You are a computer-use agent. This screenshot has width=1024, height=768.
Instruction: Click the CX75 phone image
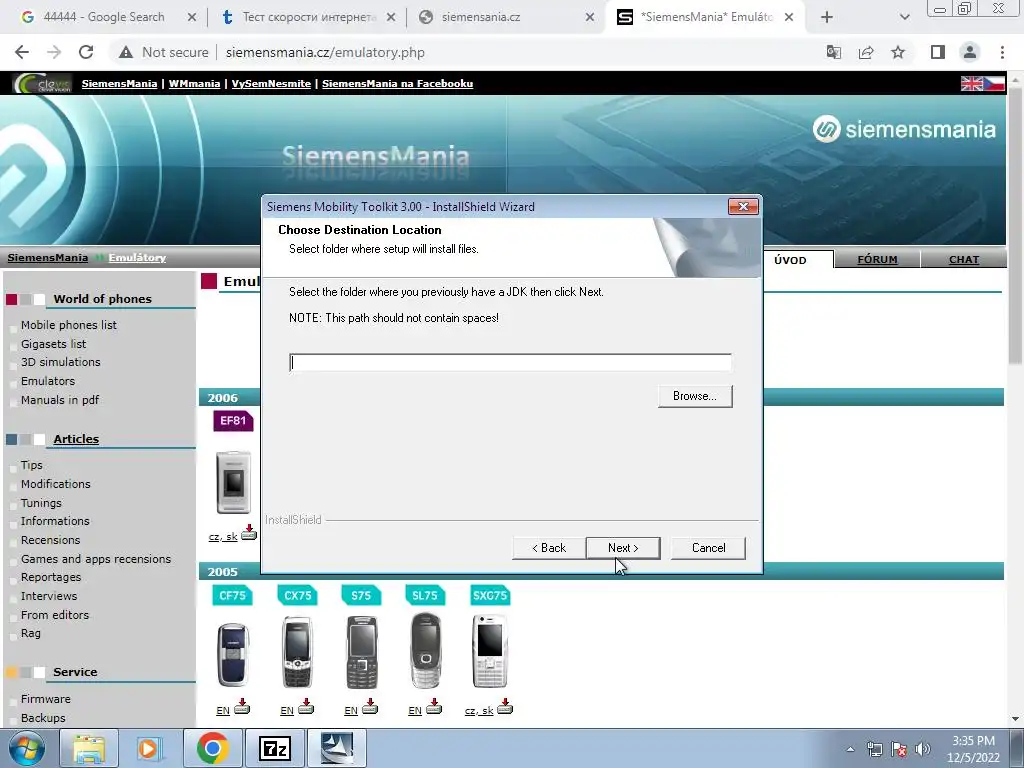coord(297,652)
